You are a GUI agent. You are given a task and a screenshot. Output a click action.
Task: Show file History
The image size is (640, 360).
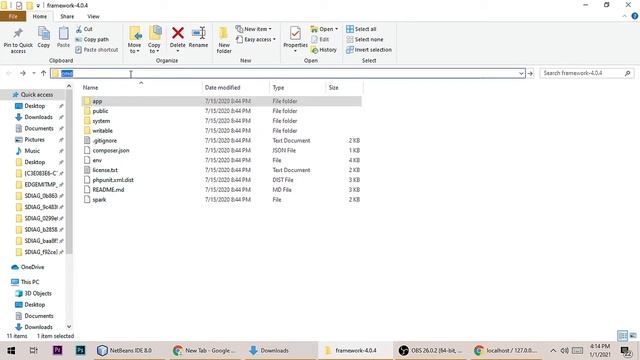click(324, 49)
